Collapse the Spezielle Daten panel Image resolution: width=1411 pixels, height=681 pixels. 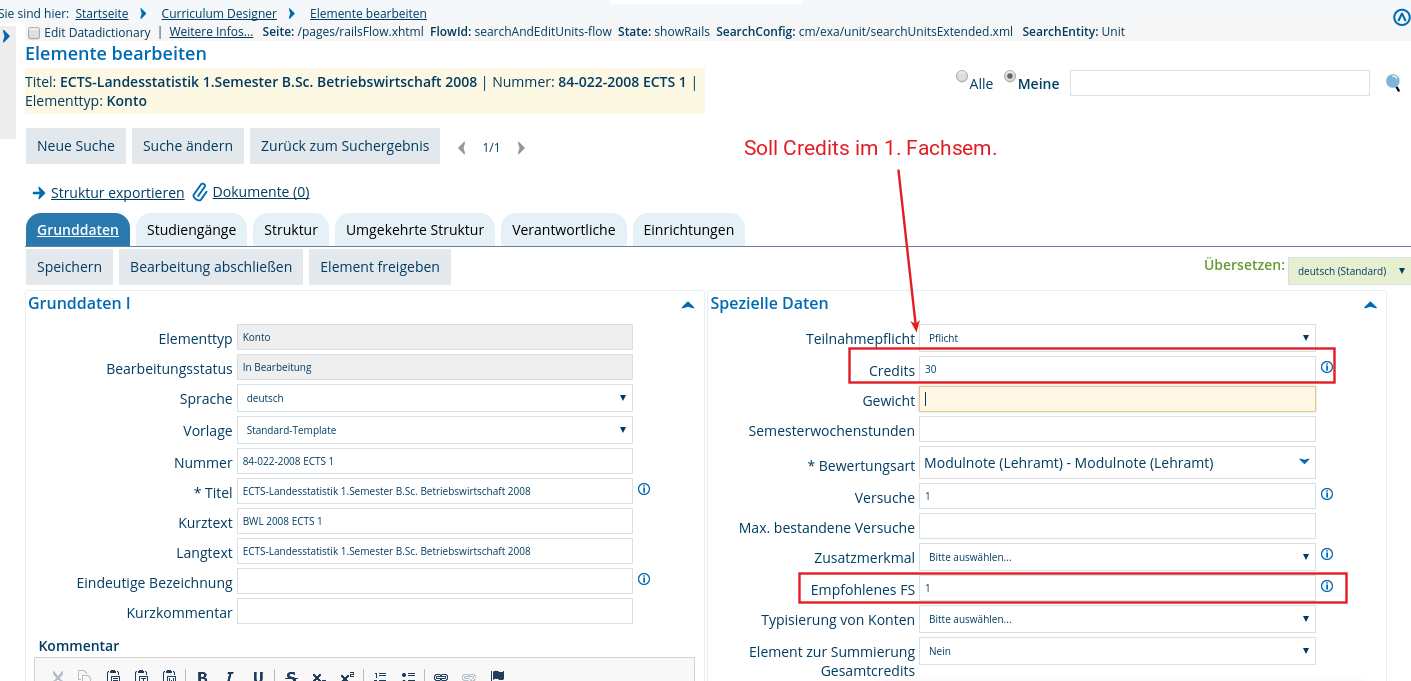(x=1370, y=305)
